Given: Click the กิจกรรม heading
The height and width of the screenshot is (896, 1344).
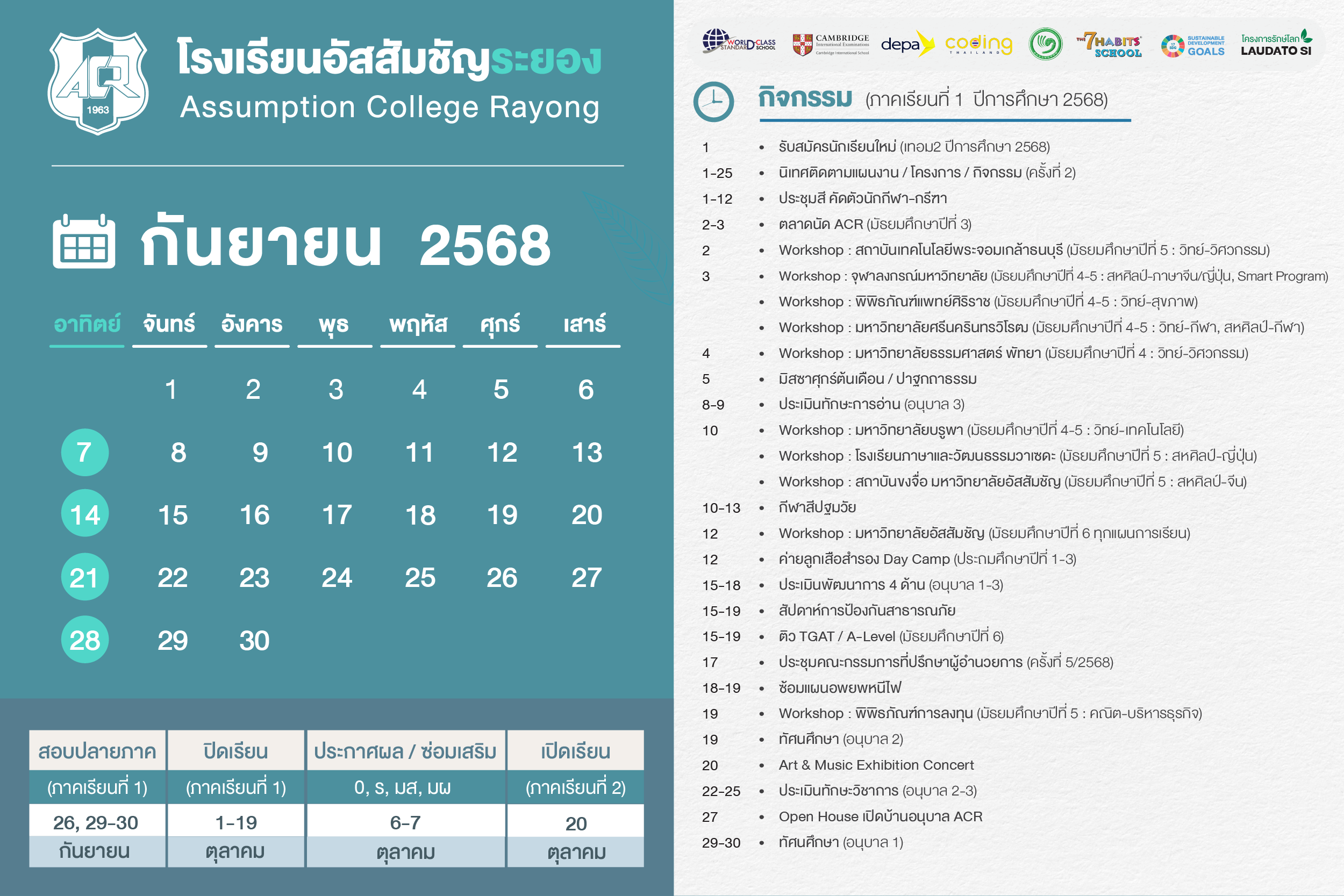Looking at the screenshot, I should [x=805, y=98].
